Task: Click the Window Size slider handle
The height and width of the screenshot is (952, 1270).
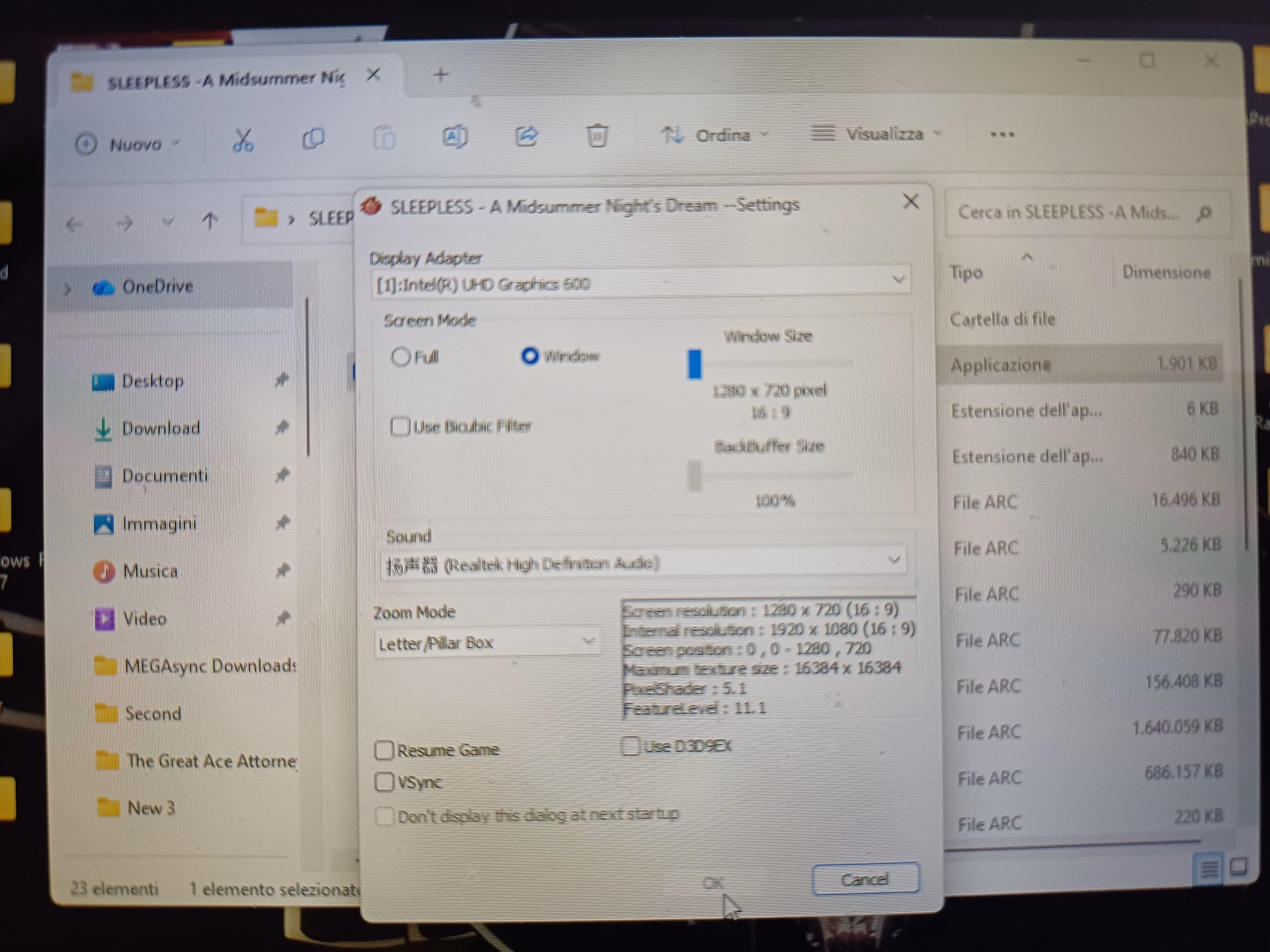Action: [x=695, y=364]
